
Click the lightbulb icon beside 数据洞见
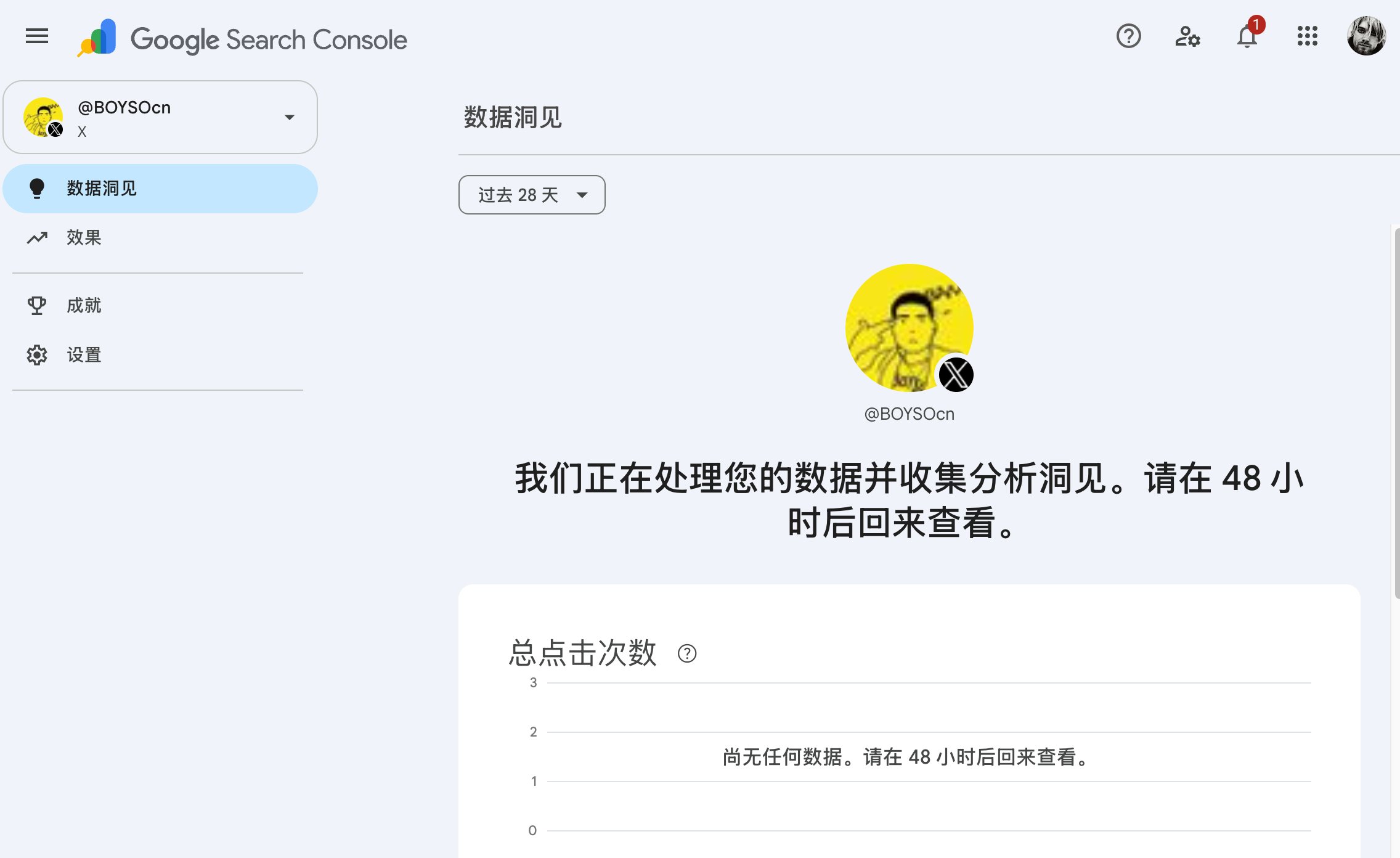(37, 189)
